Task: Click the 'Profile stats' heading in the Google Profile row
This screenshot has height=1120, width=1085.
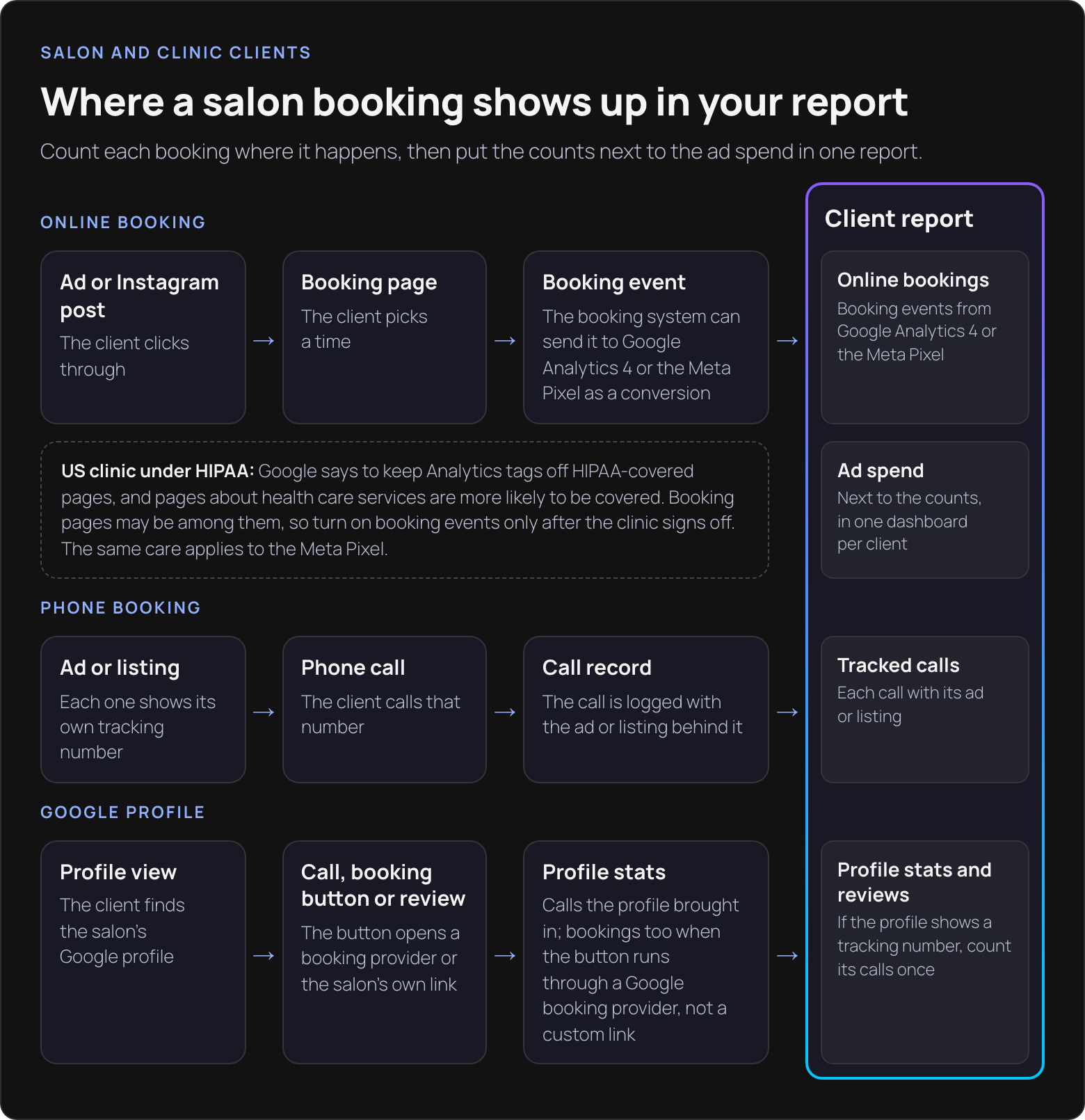Action: pos(604,872)
